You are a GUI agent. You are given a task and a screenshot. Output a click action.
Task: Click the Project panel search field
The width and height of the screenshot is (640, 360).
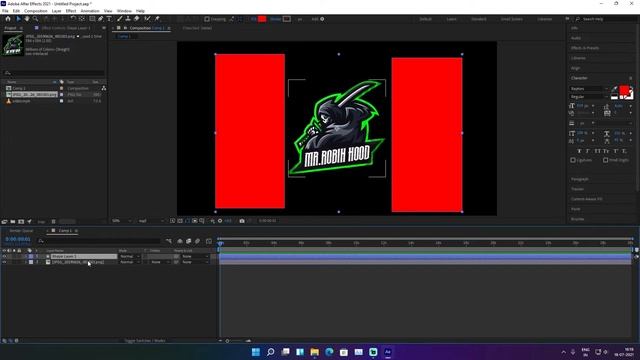click(x=53, y=73)
